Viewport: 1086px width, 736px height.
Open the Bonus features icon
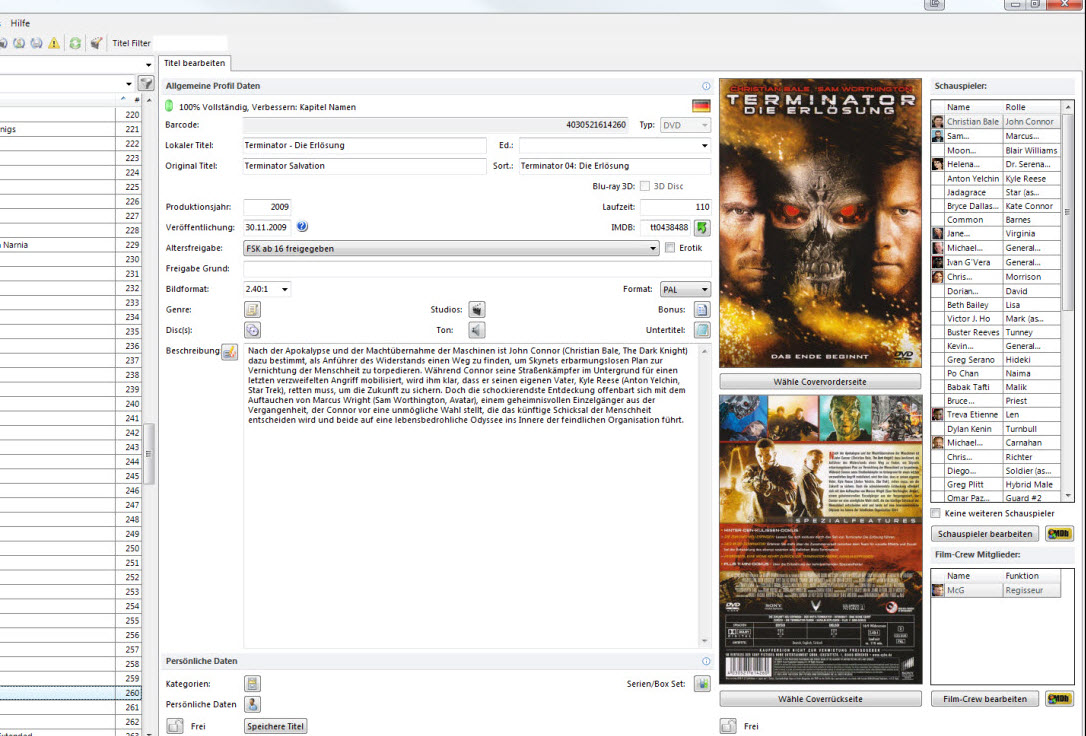pos(702,309)
